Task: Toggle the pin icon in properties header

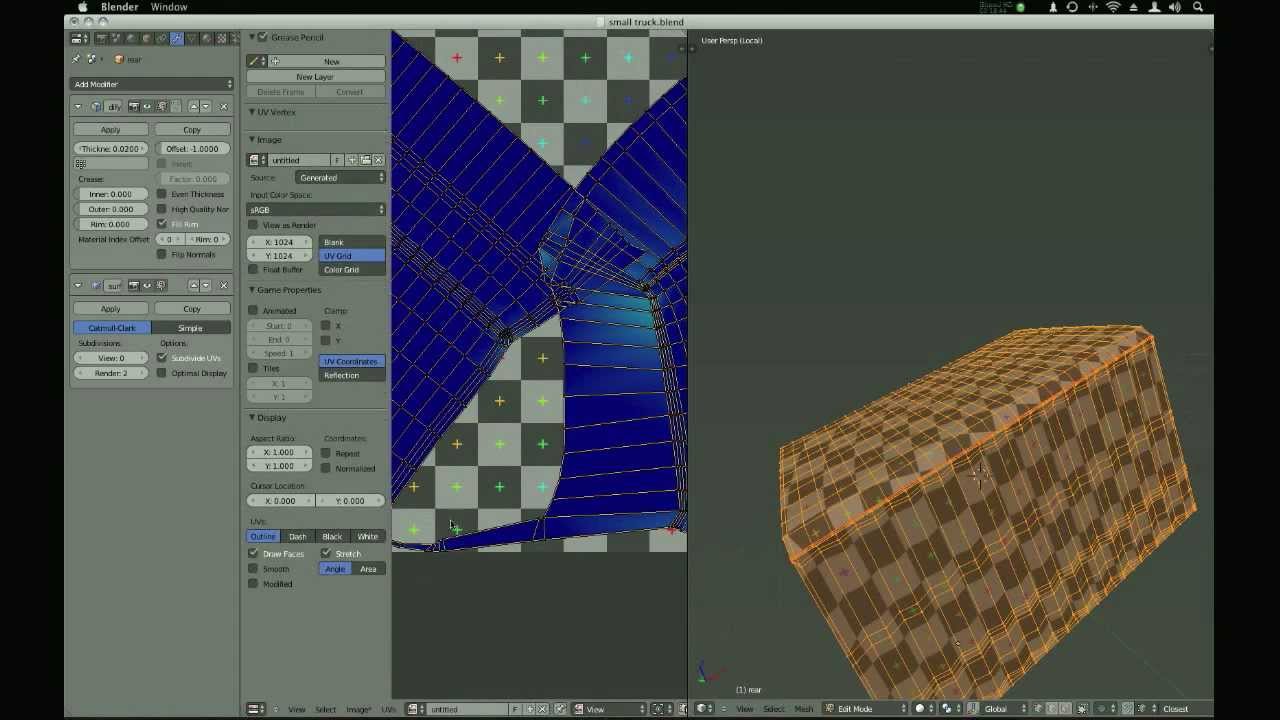Action: [76, 59]
